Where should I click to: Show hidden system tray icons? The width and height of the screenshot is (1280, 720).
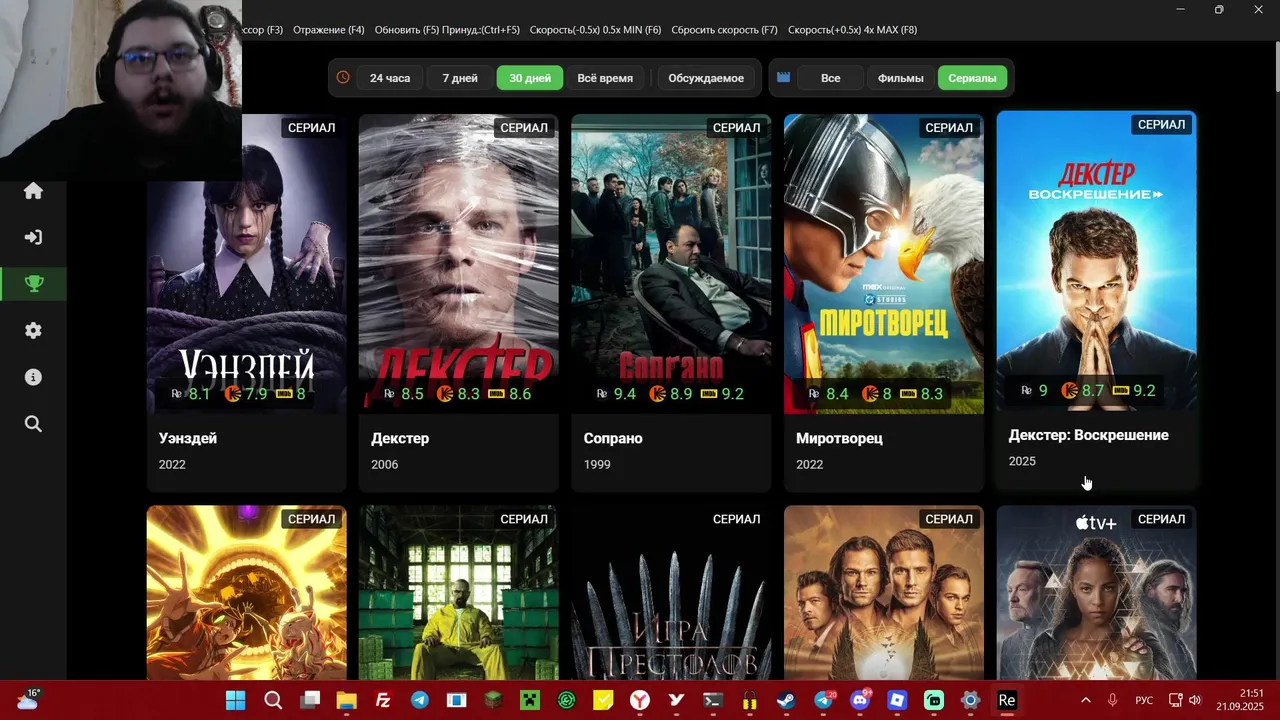pos(1086,700)
